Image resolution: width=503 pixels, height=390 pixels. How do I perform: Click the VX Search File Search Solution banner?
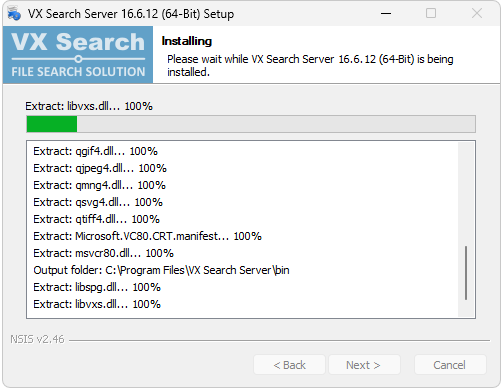78,55
